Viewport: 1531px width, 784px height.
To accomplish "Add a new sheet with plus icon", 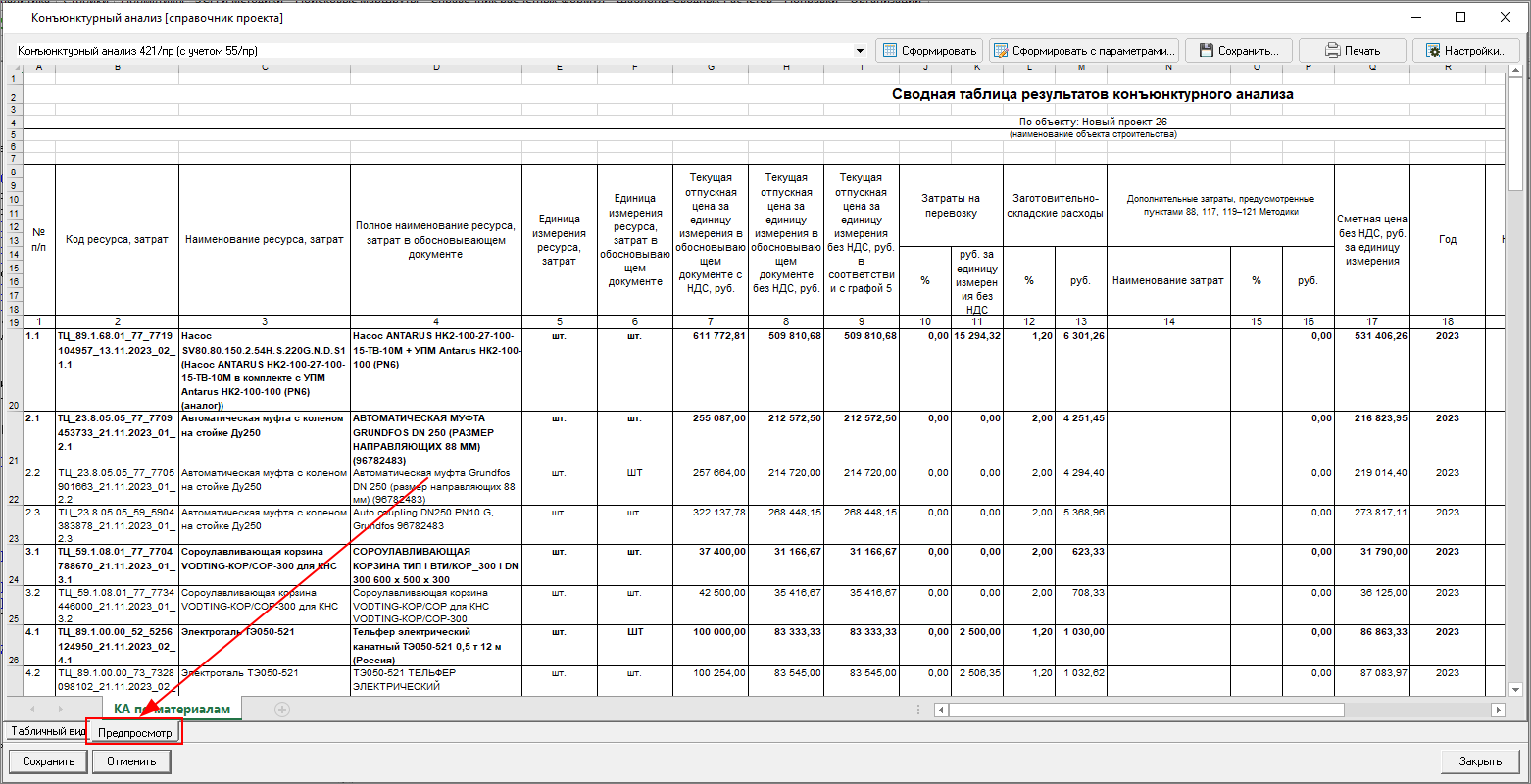I will click(282, 709).
